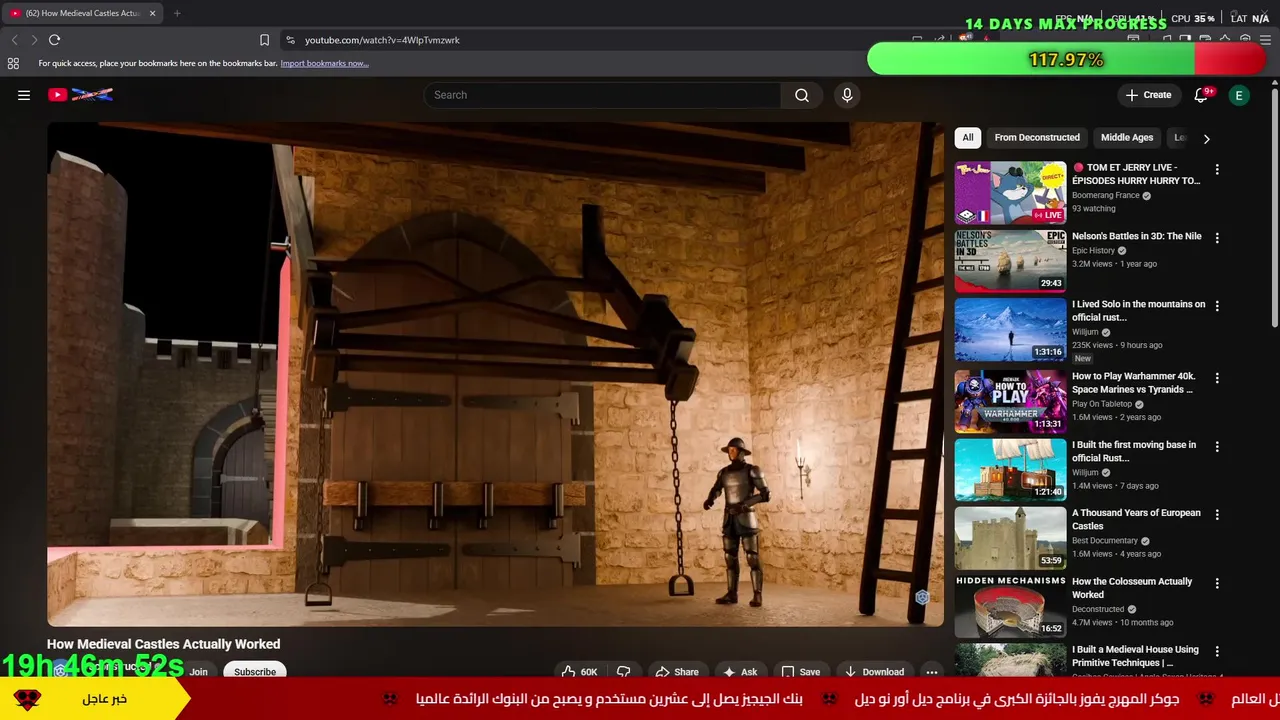This screenshot has height=720, width=1280.
Task: Open site settings icon in address bar
Action: point(290,40)
